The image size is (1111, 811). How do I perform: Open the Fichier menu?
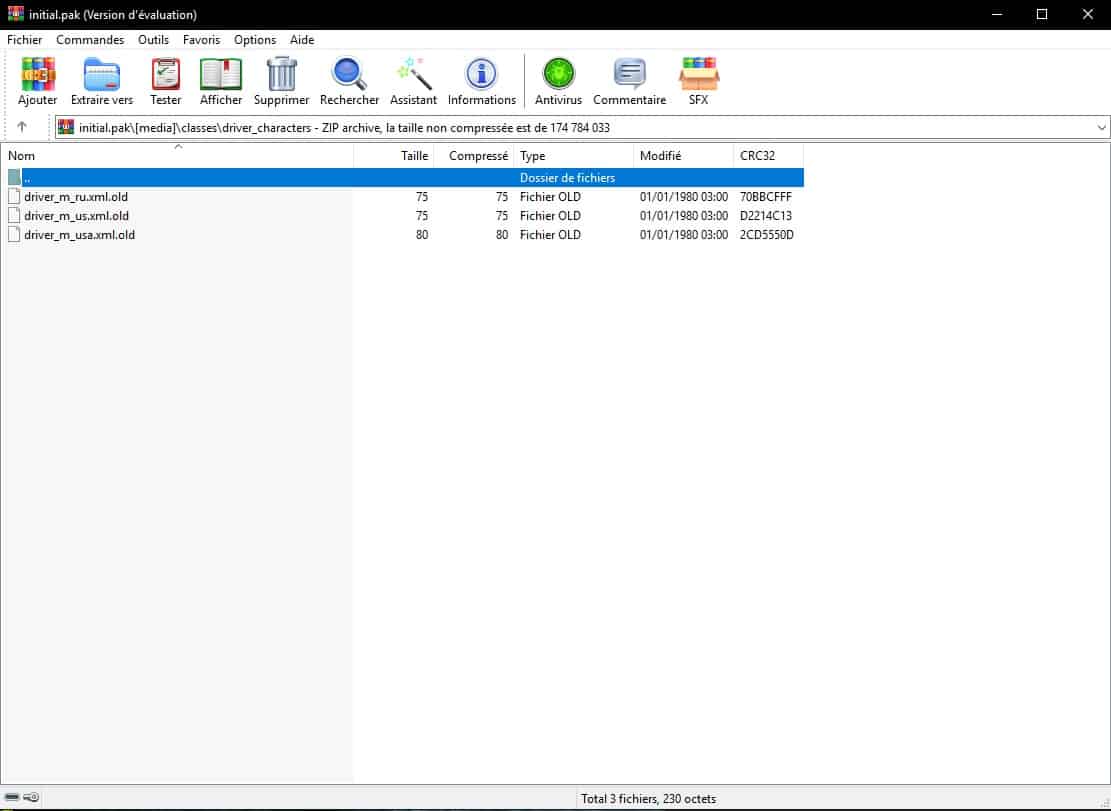point(24,40)
